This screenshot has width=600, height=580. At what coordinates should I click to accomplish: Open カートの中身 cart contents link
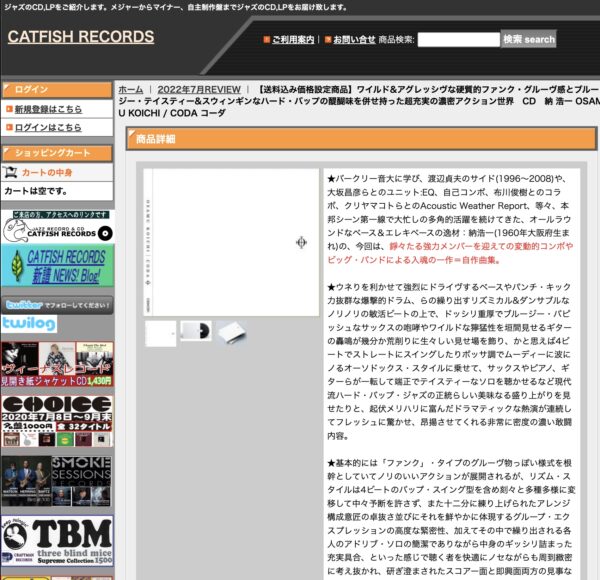pos(47,173)
